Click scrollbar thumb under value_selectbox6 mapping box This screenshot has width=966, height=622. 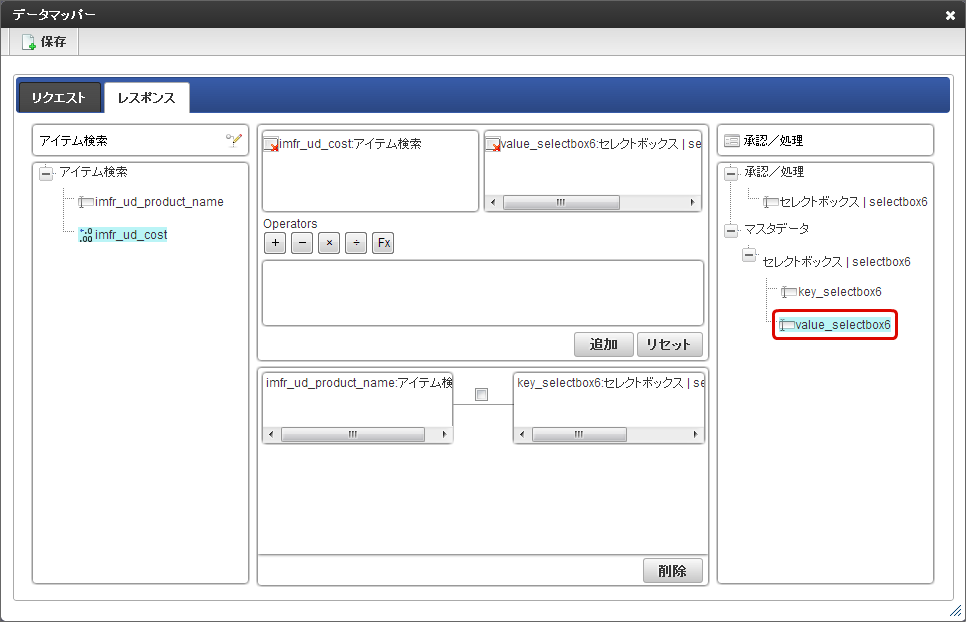pos(561,203)
